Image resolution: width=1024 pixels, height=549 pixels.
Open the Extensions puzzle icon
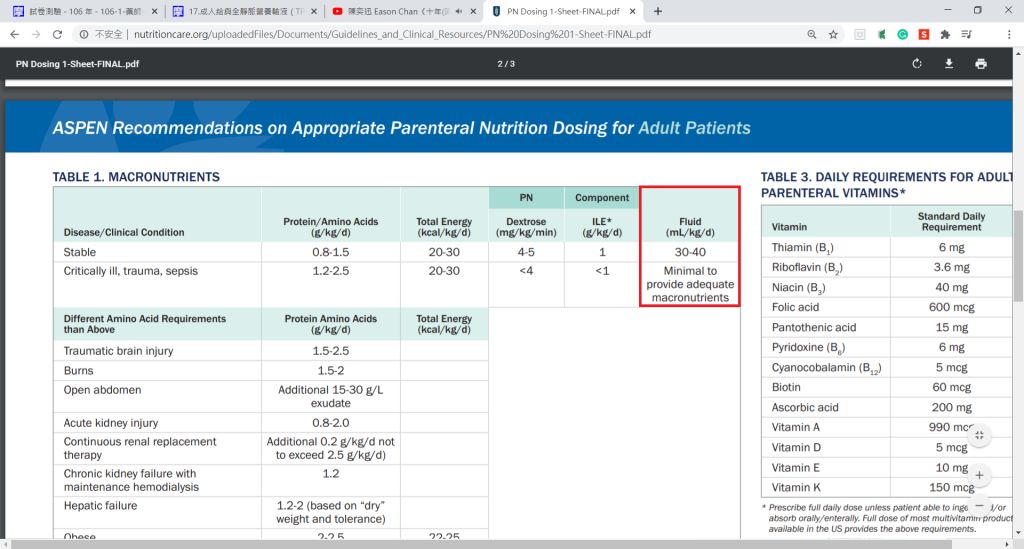point(945,34)
